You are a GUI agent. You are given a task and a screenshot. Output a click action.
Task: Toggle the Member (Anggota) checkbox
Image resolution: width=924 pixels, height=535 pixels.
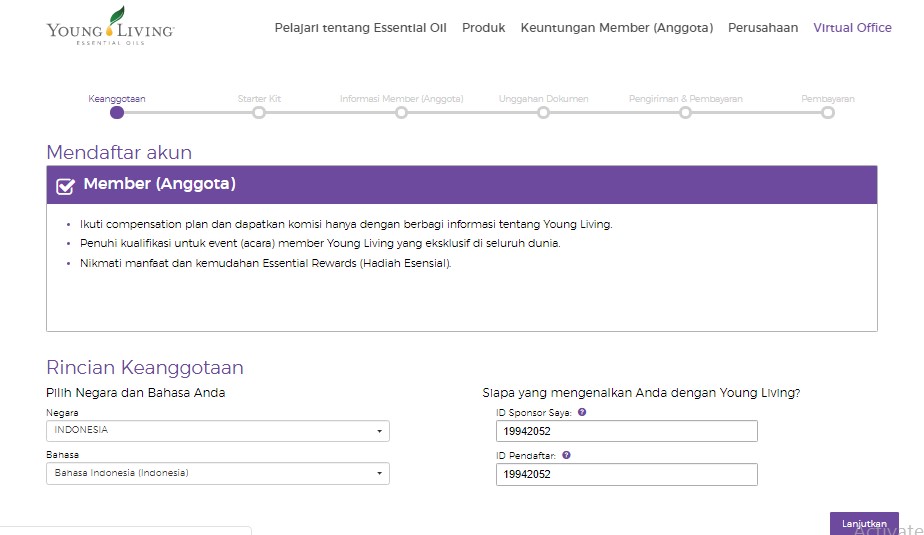pos(65,186)
